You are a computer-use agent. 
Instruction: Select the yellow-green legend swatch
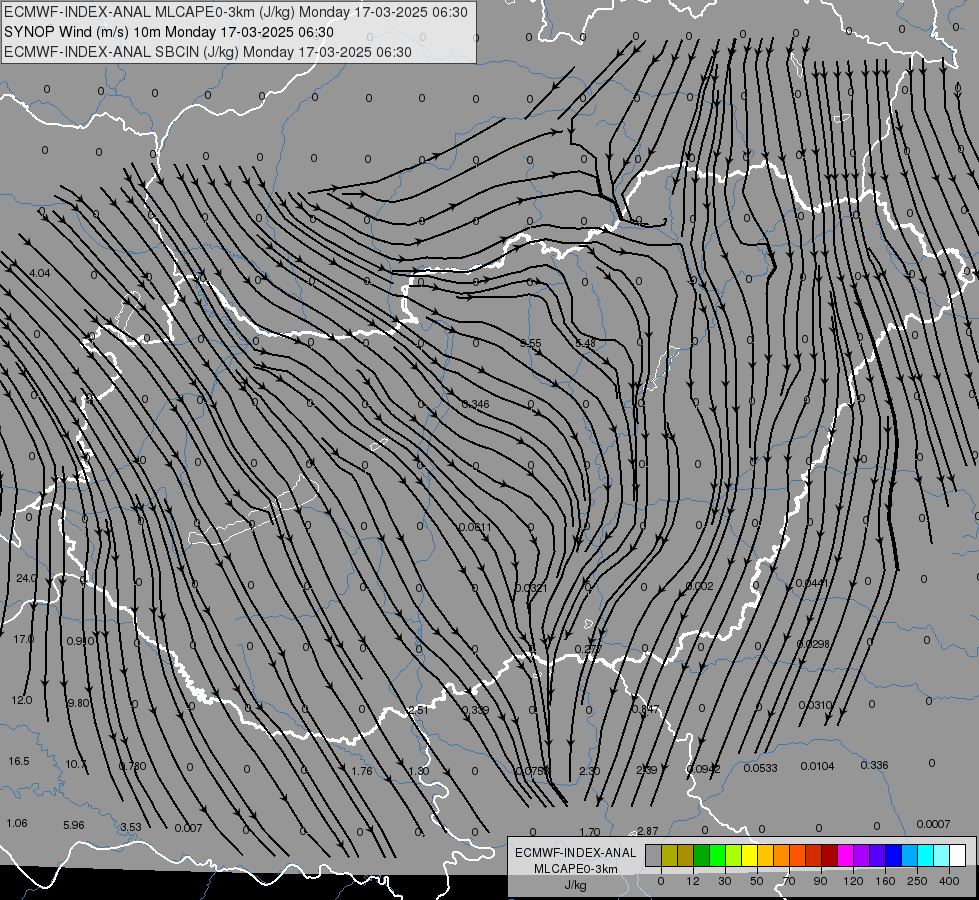(734, 855)
